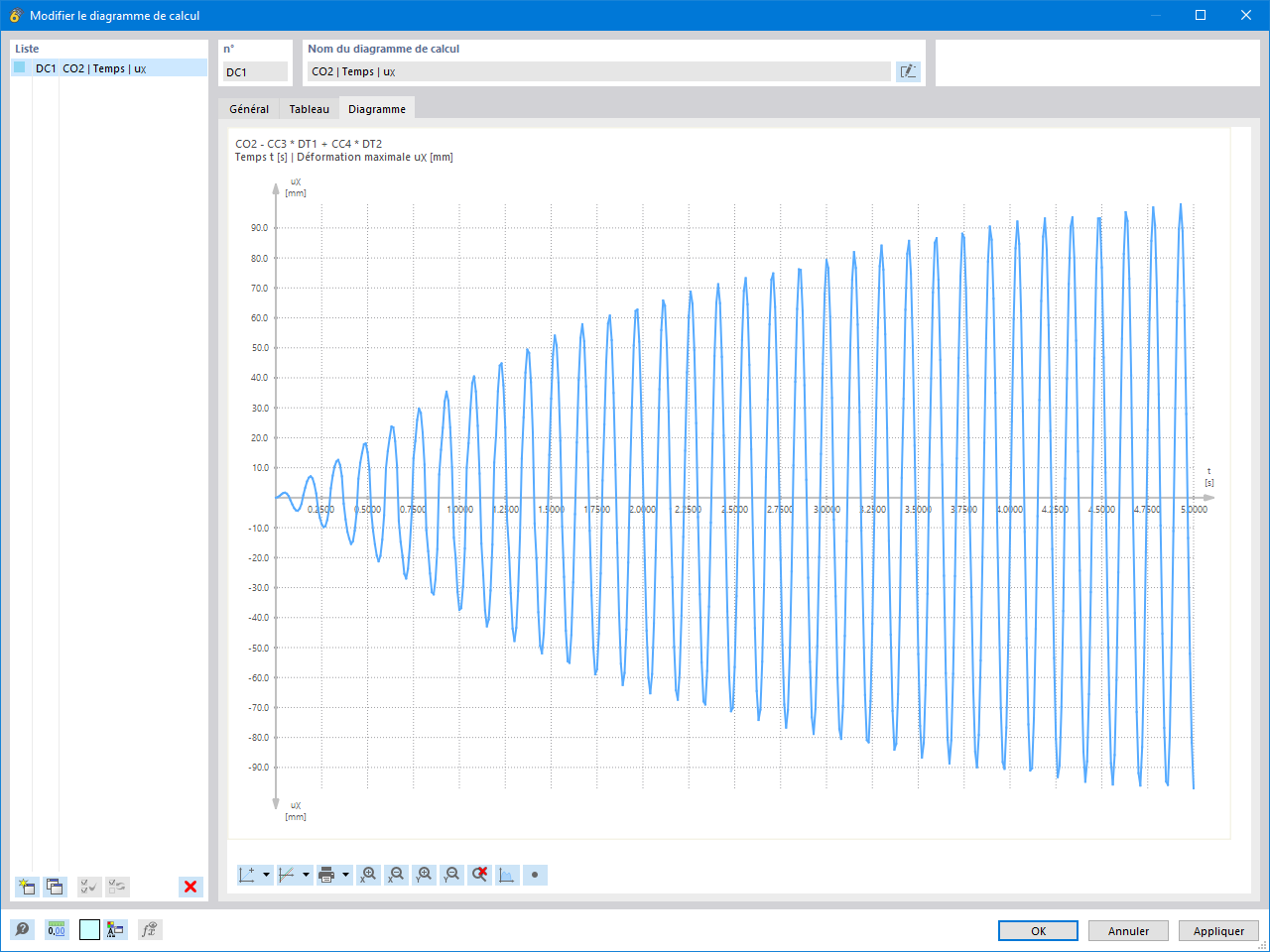Toggle point markers on the curve
The image size is (1270, 952).
[x=535, y=875]
